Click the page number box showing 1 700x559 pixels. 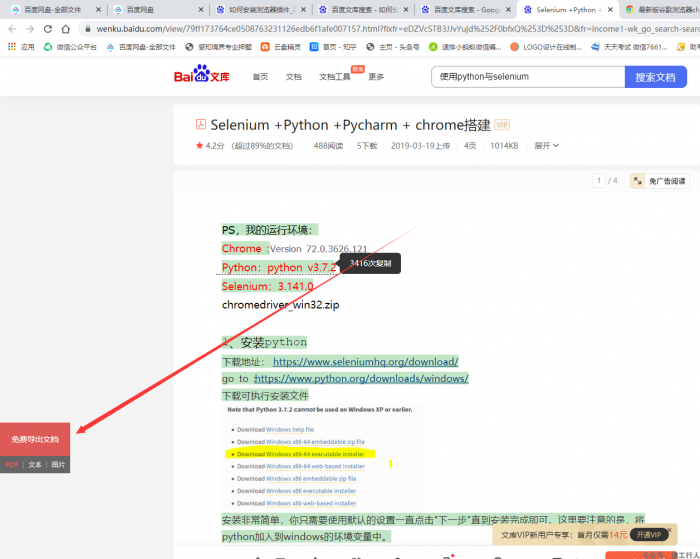click(599, 180)
